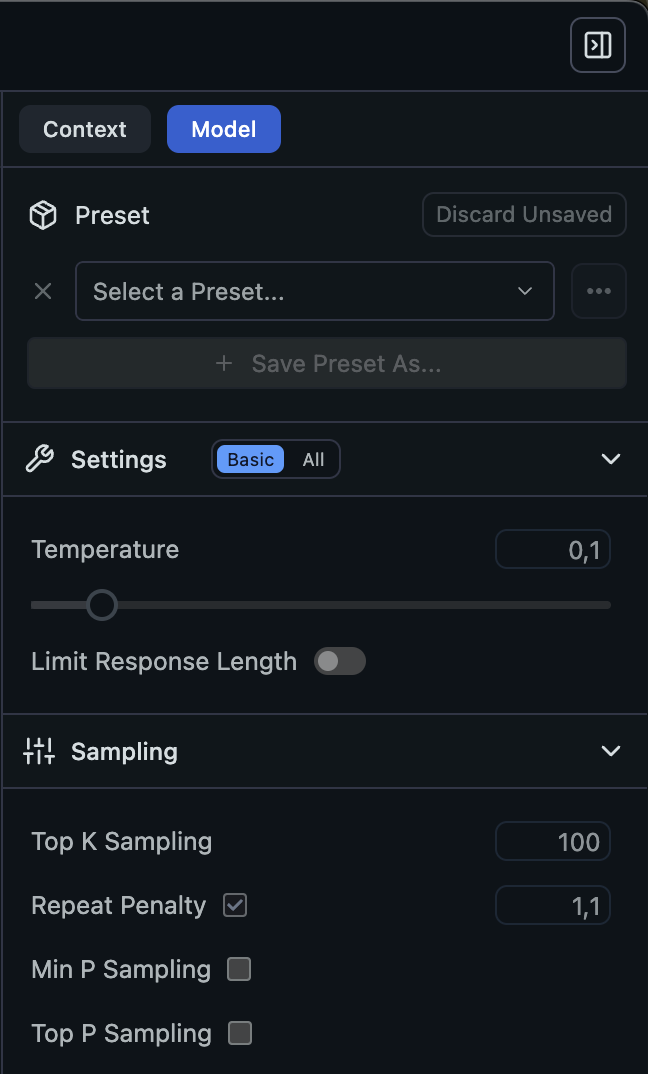Click the Settings wrench icon
Screen dimensions: 648x1074
click(x=39, y=459)
